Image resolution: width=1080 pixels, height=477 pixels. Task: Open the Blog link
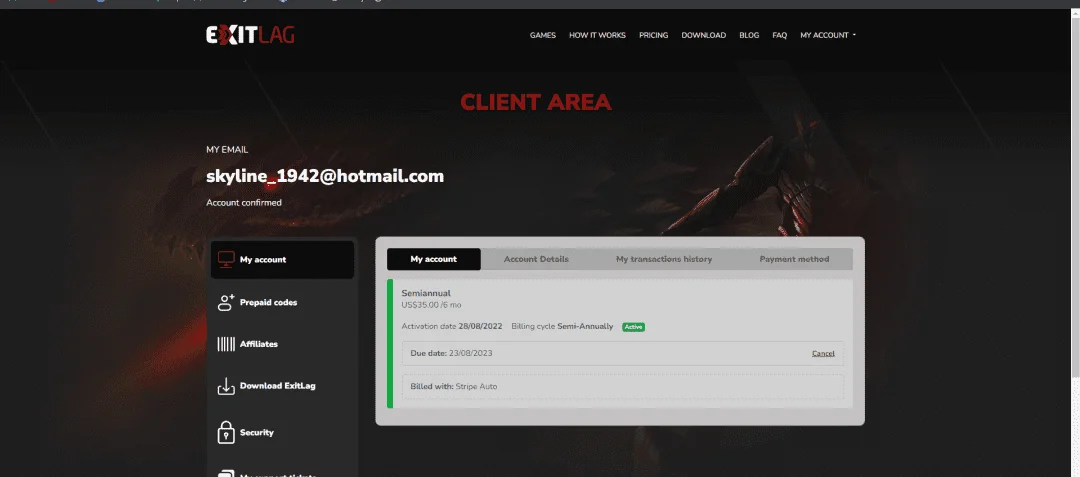click(749, 35)
